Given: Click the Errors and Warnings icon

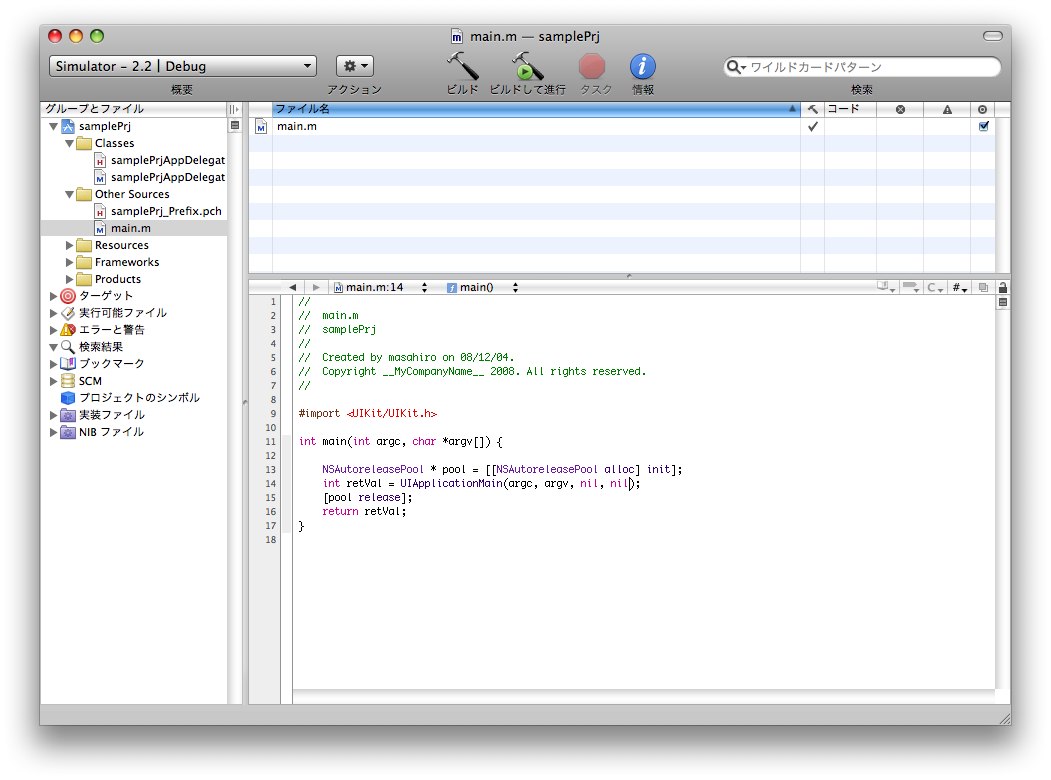Looking at the screenshot, I should point(68,330).
